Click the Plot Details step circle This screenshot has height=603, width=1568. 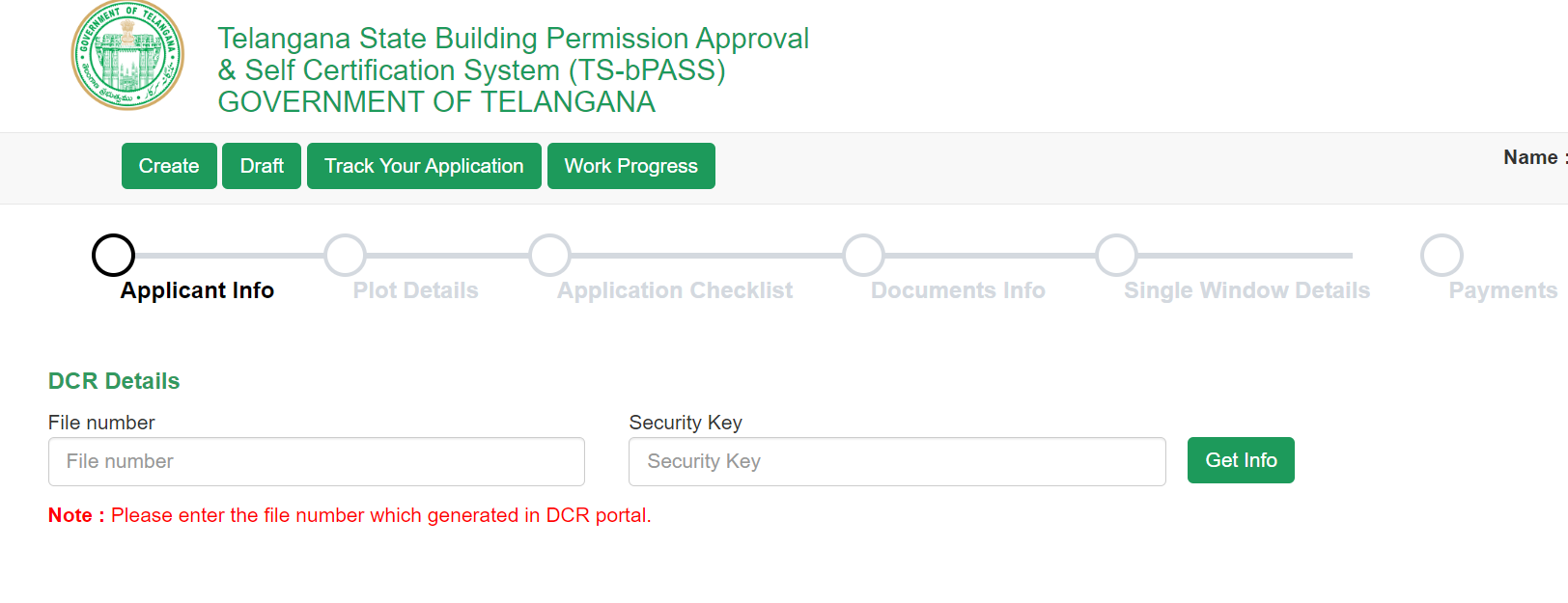click(x=346, y=256)
